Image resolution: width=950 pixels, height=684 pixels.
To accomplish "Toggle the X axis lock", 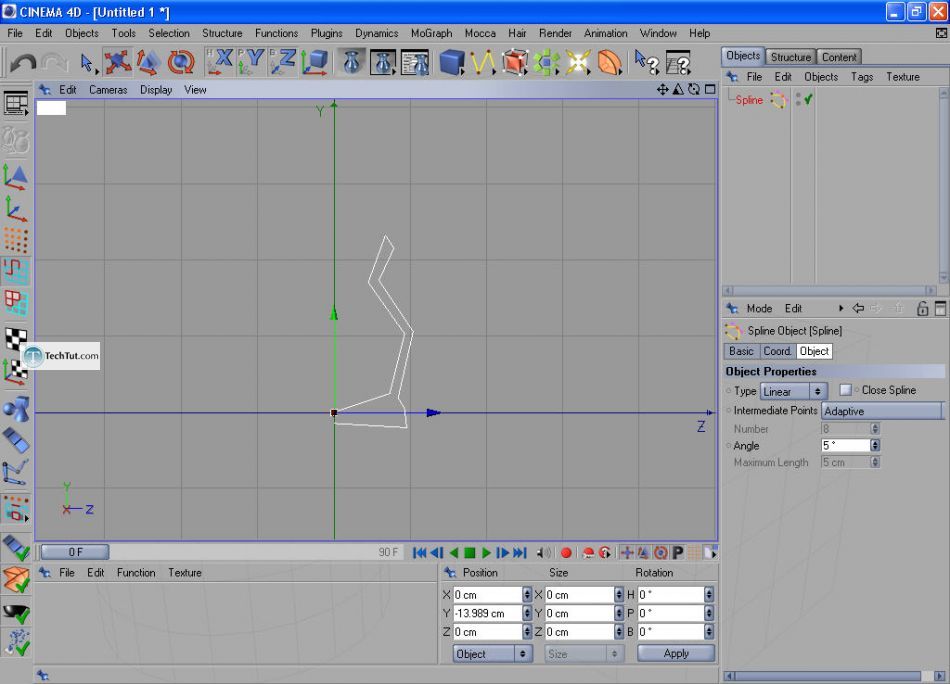I will tap(219, 62).
